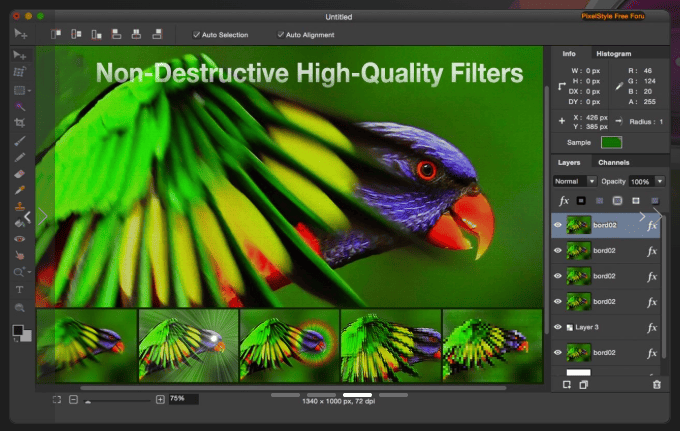
Task: Click the zoom out minus button
Action: 73,399
